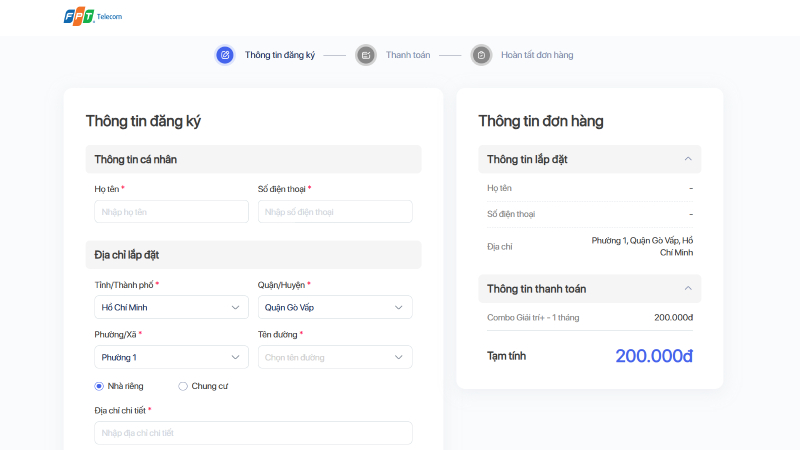
Task: Go to the Hoàn tất đơn hàng step label
Action: coord(537,55)
